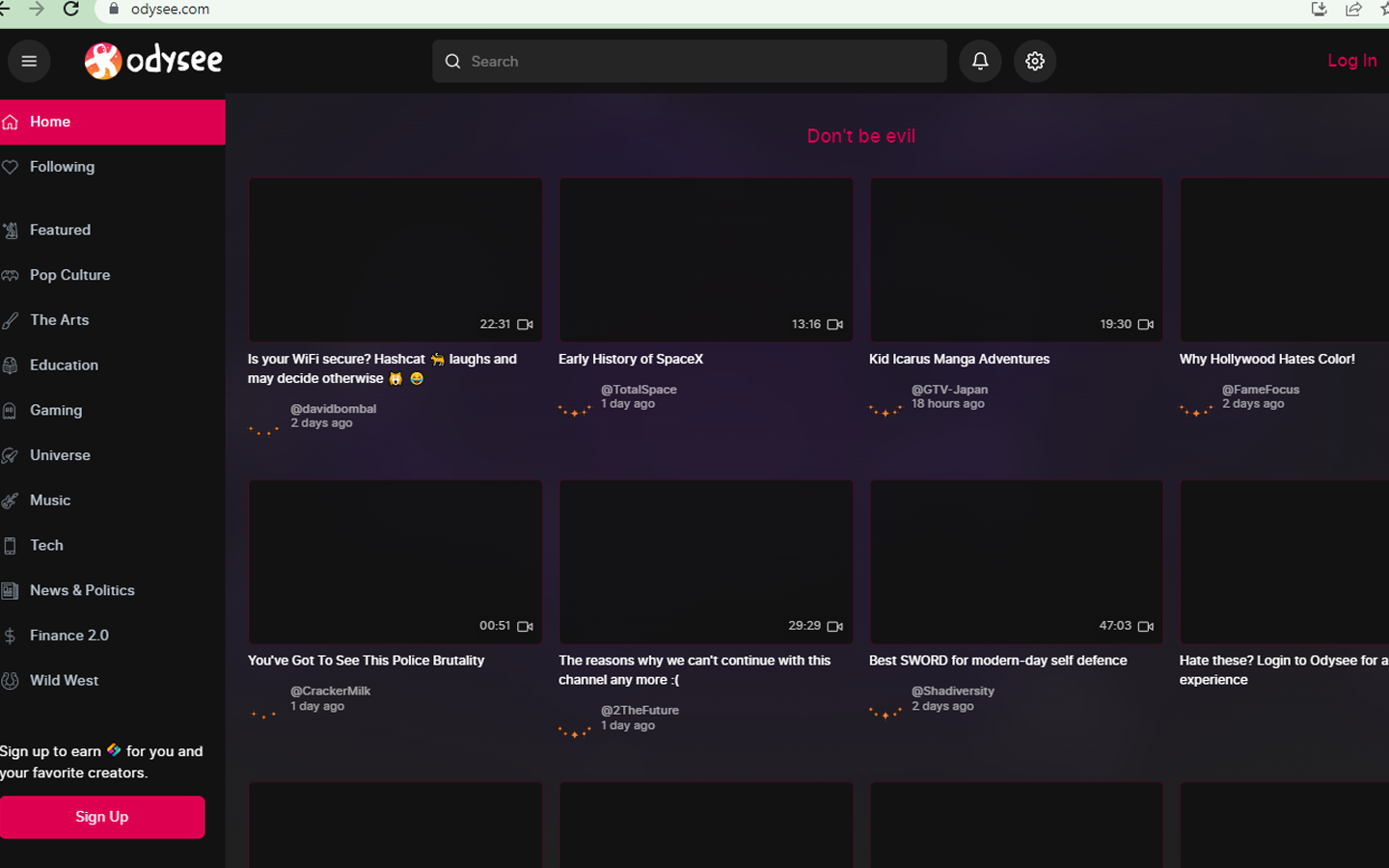
Task: Open the @TotalSpace channel link
Action: [x=639, y=390]
